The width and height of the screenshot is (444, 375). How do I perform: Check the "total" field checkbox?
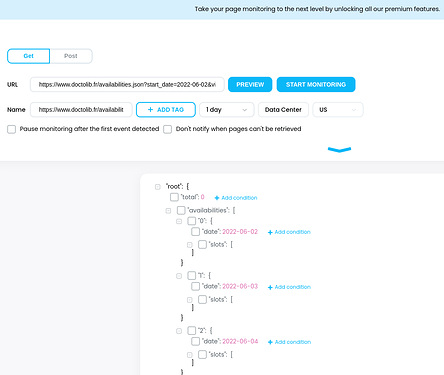point(174,197)
